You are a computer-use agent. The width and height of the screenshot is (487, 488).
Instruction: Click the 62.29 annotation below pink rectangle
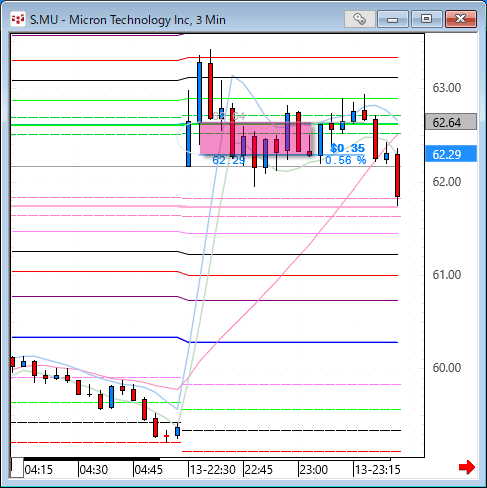[x=229, y=160]
